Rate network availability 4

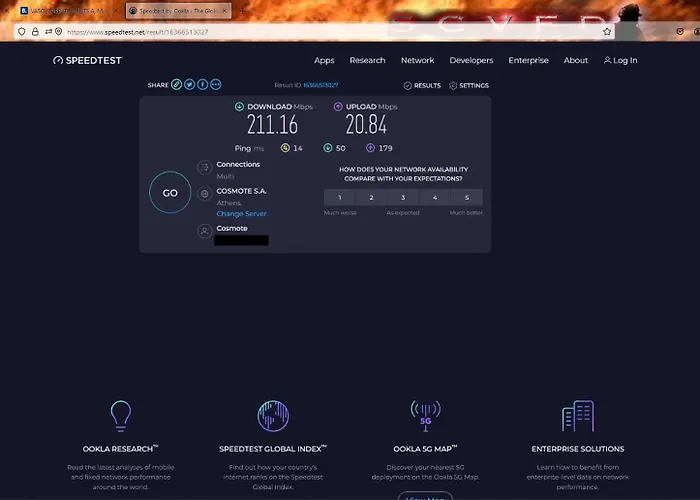pyautogui.click(x=435, y=197)
